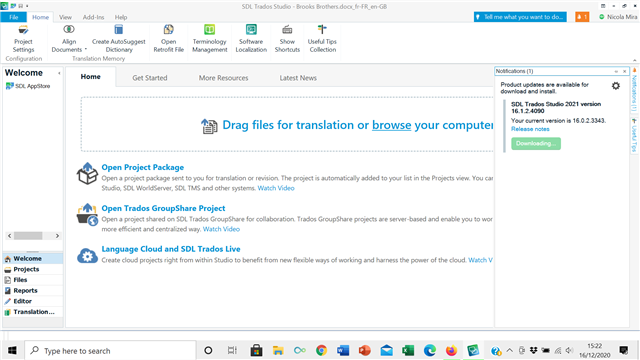This screenshot has width=640, height=360.
Task: Open the Useful Tips Collection
Action: 322,39
